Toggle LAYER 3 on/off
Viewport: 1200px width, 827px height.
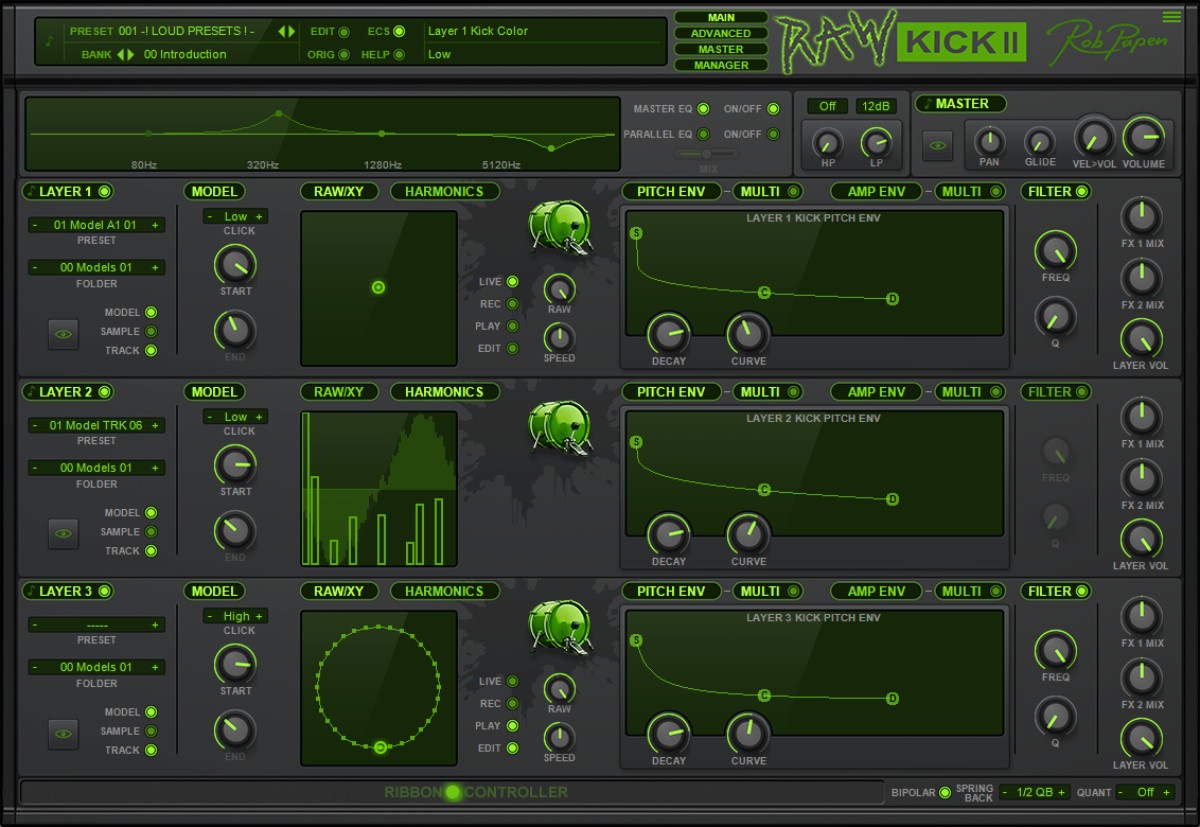click(x=104, y=591)
